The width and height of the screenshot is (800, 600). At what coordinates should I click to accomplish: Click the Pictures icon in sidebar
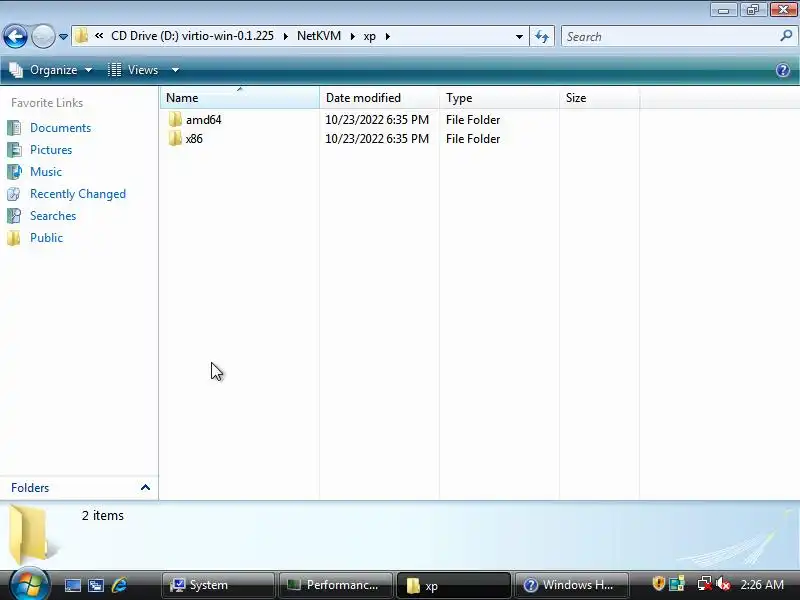14,149
